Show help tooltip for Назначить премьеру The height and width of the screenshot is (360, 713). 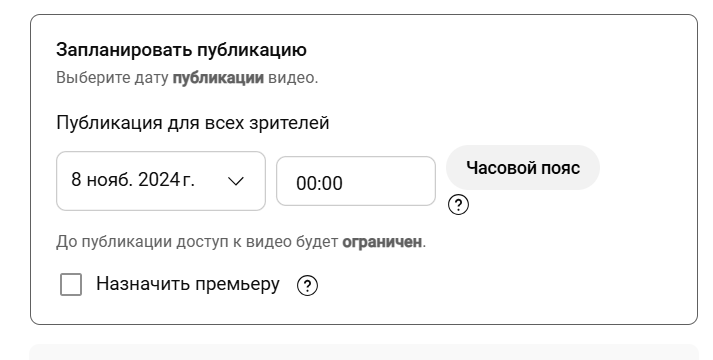tap(307, 285)
